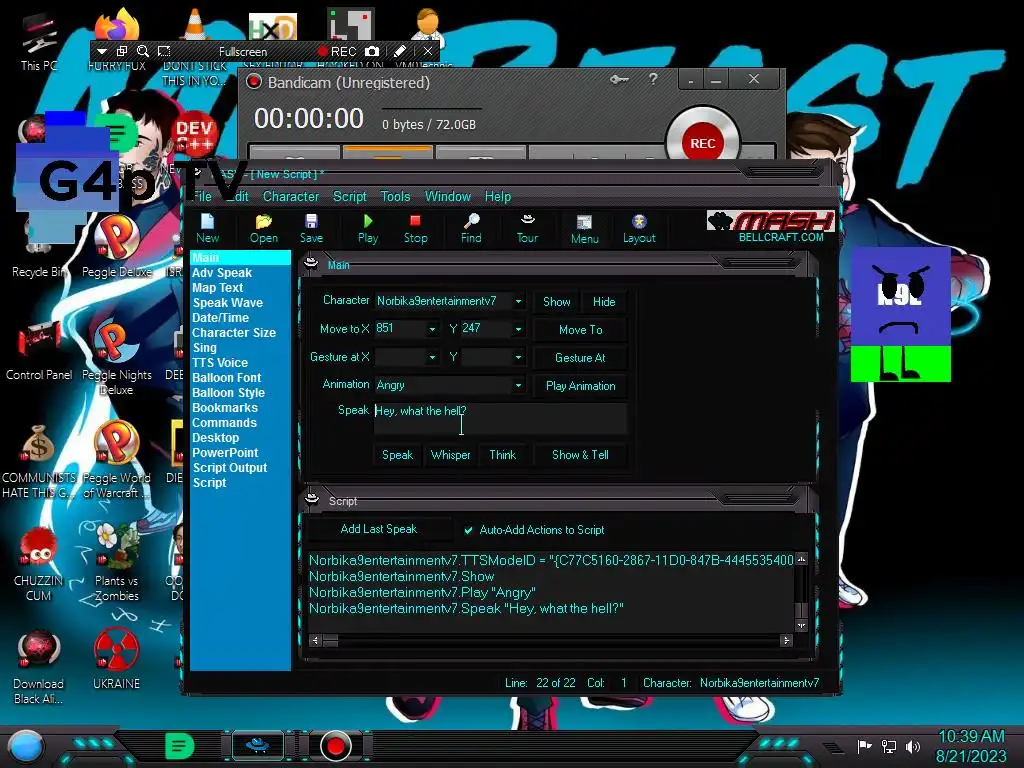
Task: Click the Play Animation button
Action: [581, 386]
